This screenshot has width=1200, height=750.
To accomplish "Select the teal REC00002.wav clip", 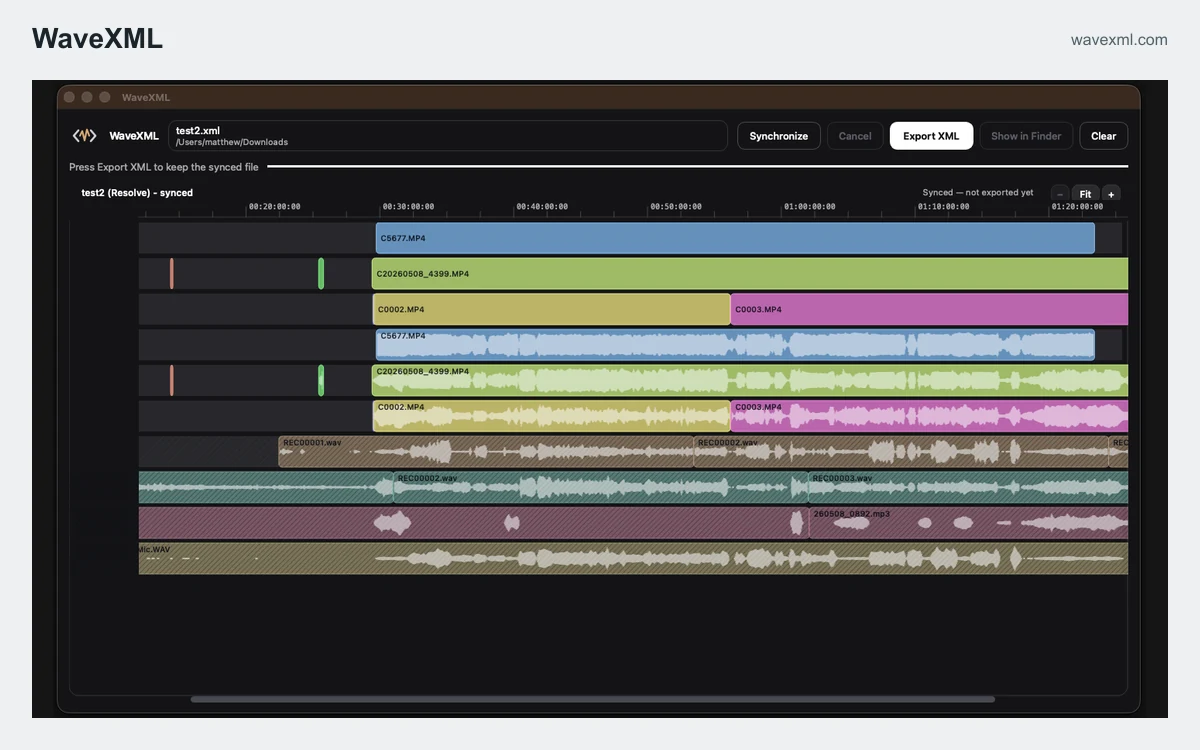I will pyautogui.click(x=600, y=487).
